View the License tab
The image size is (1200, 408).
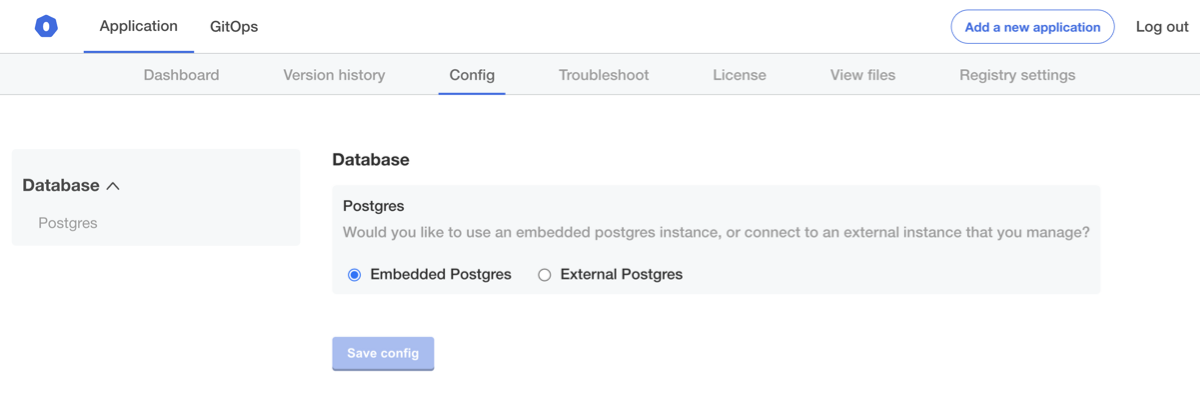pos(740,75)
